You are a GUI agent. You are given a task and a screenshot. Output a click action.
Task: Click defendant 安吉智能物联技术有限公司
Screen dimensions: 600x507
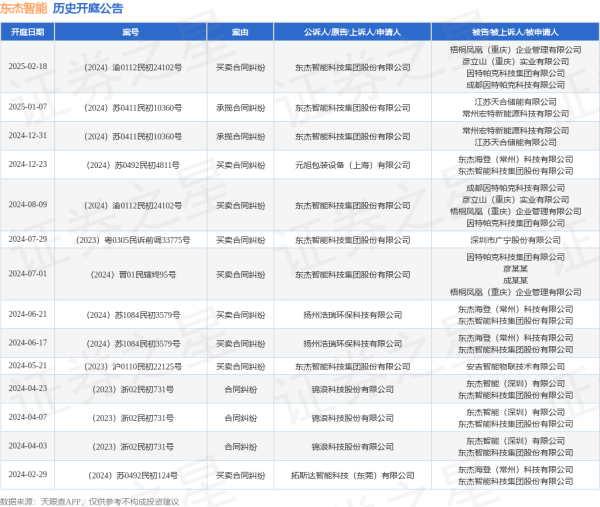(515, 367)
